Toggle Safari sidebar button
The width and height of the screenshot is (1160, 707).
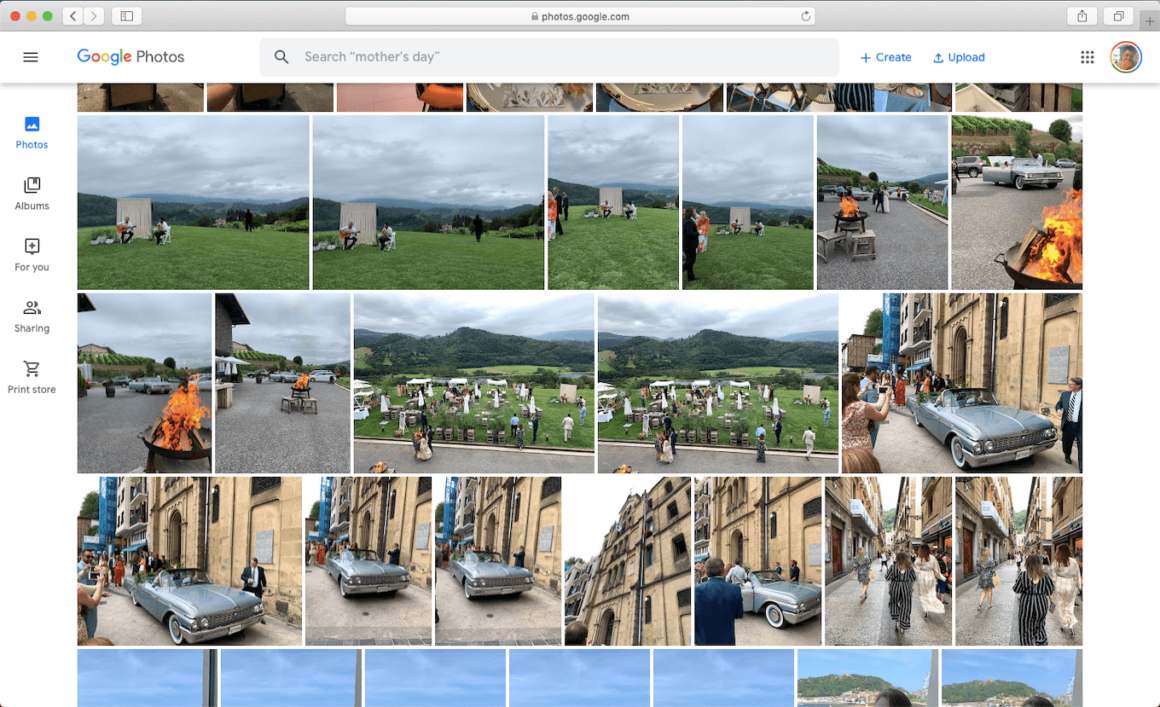127,16
